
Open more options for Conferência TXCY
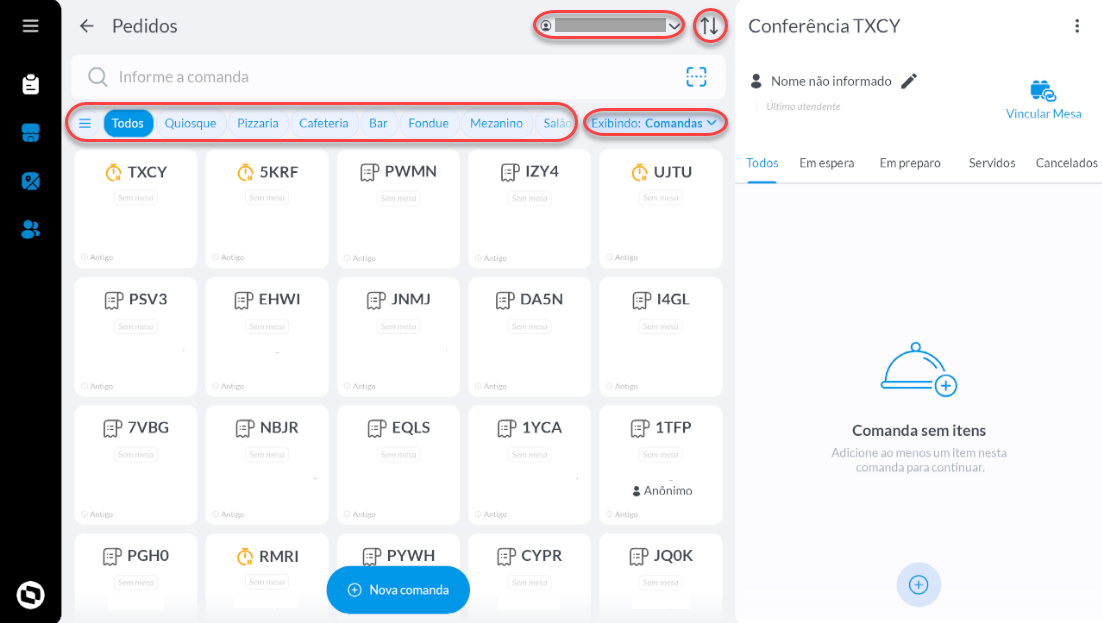coord(1077,26)
